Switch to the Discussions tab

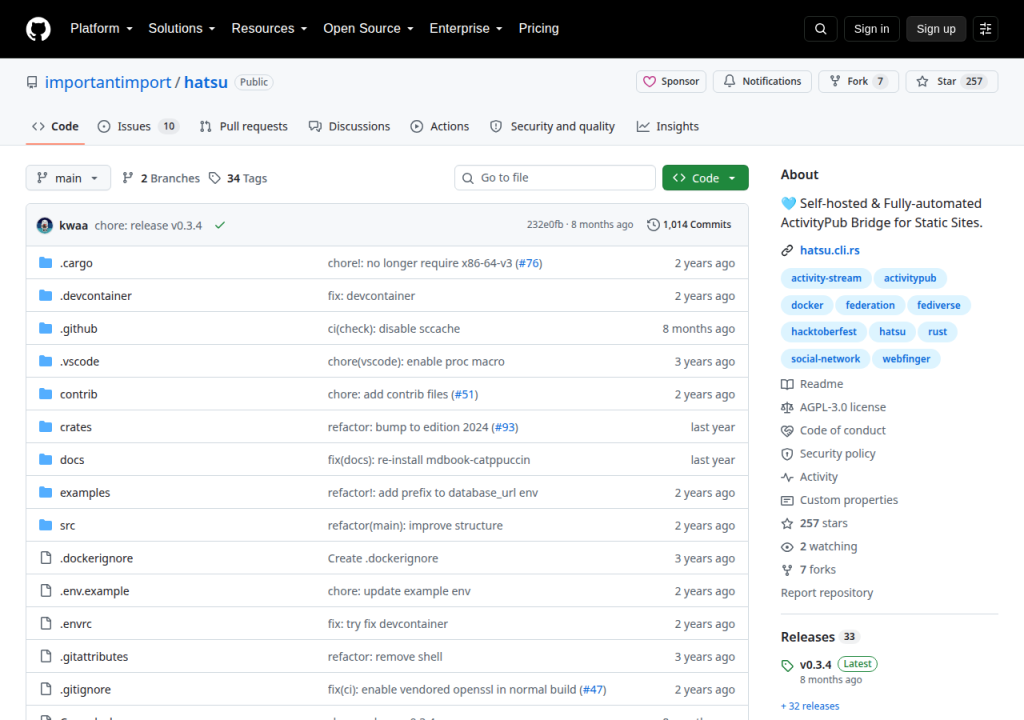point(349,126)
